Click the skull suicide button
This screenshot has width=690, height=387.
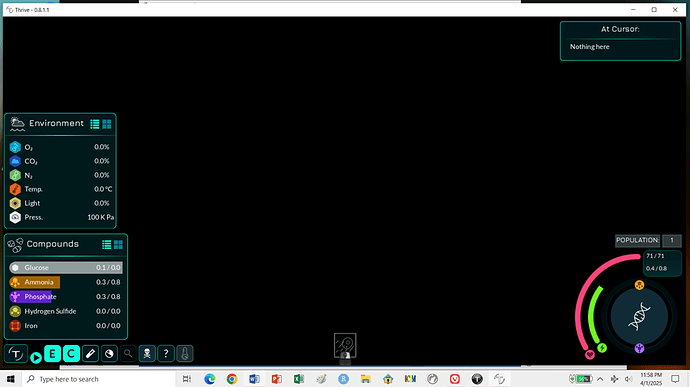click(147, 354)
